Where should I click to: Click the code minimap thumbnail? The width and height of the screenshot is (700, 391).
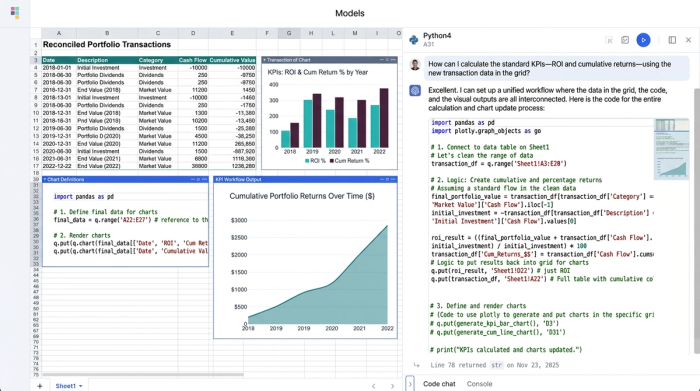pos(671,149)
